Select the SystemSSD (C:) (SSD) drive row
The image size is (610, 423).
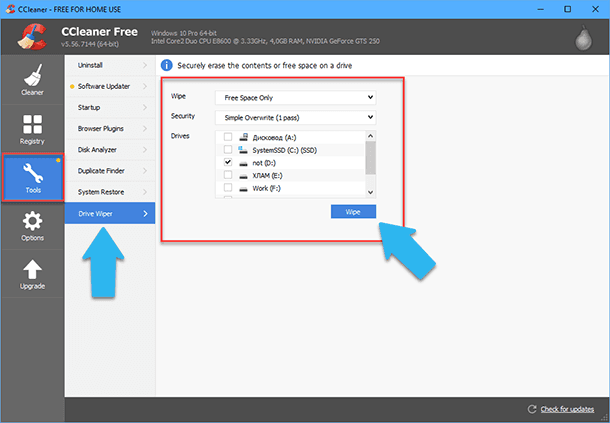290,150
